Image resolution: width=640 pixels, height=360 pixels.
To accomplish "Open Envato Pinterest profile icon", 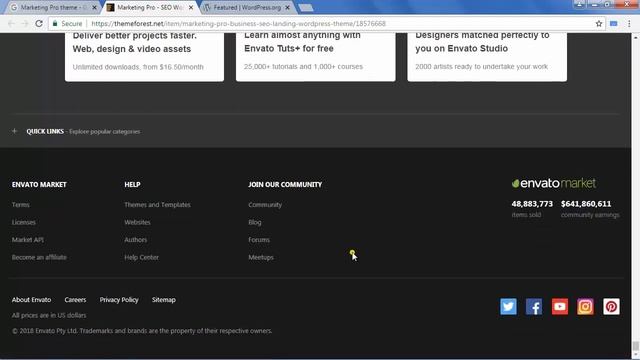I will pos(611,307).
